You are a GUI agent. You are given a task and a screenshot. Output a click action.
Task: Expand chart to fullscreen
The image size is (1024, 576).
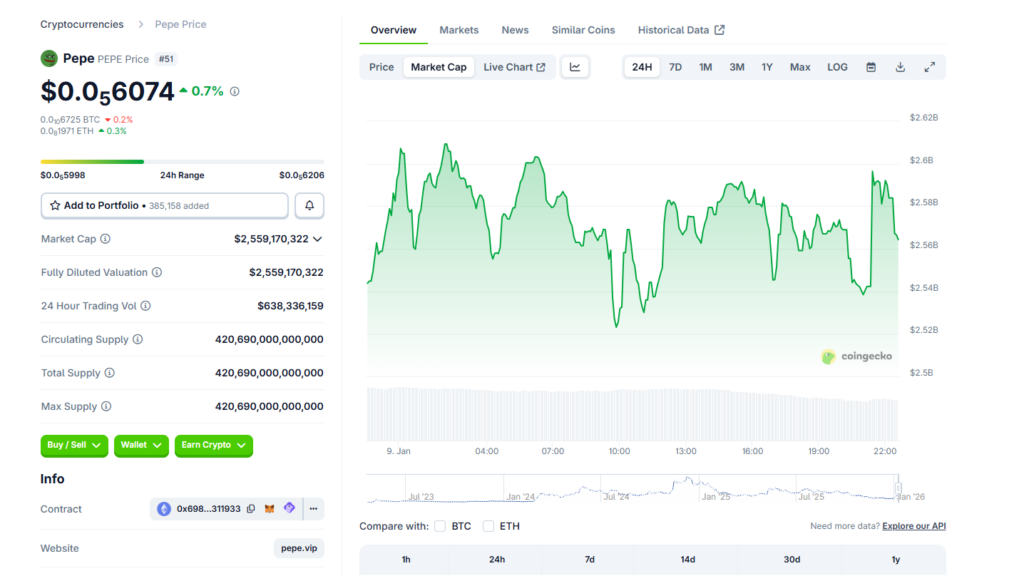point(929,67)
